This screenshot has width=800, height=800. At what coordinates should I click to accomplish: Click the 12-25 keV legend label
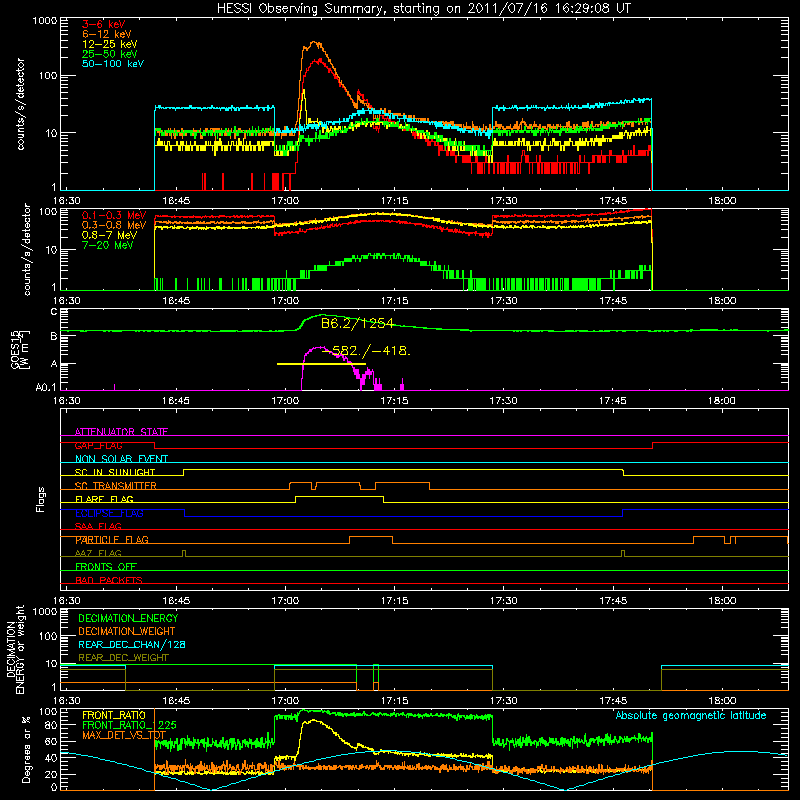click(x=110, y=44)
